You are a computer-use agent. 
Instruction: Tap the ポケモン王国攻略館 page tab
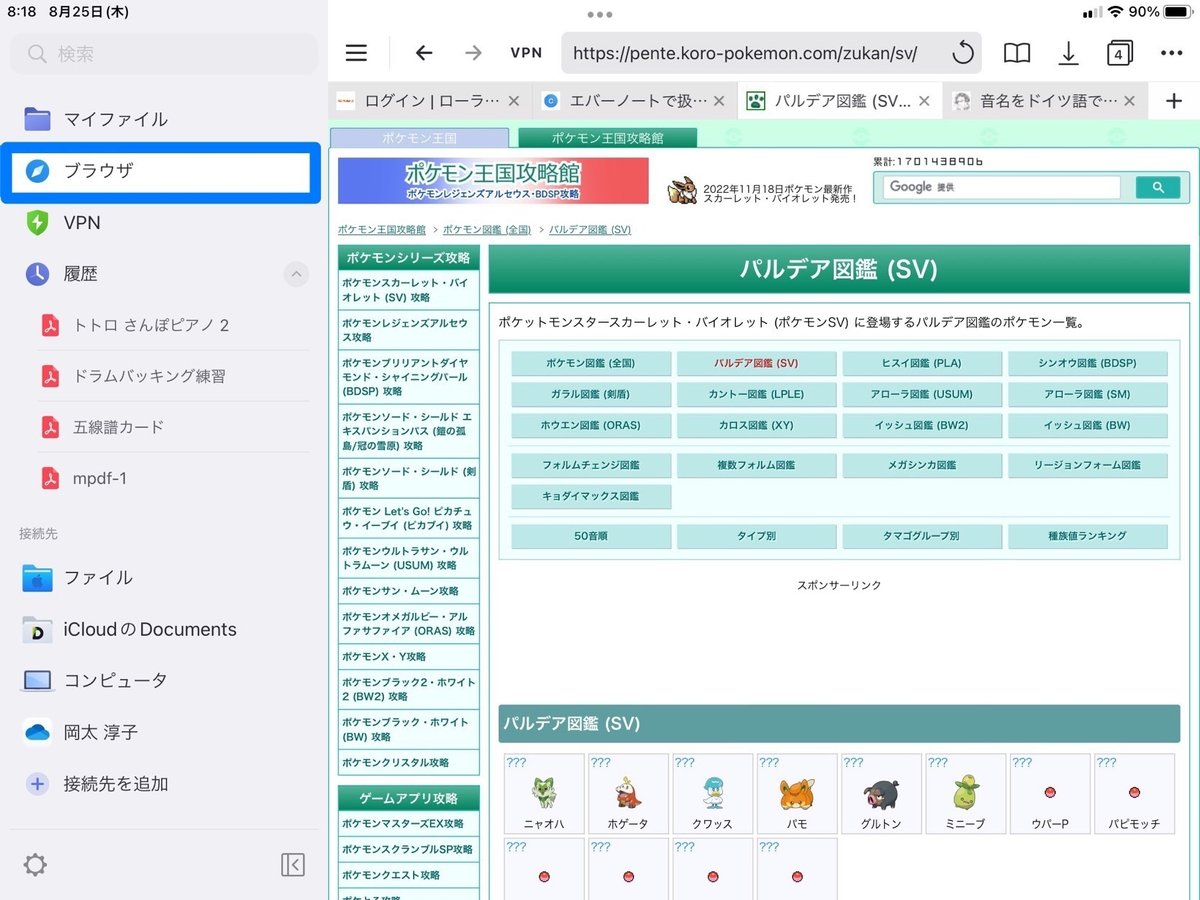(607, 138)
